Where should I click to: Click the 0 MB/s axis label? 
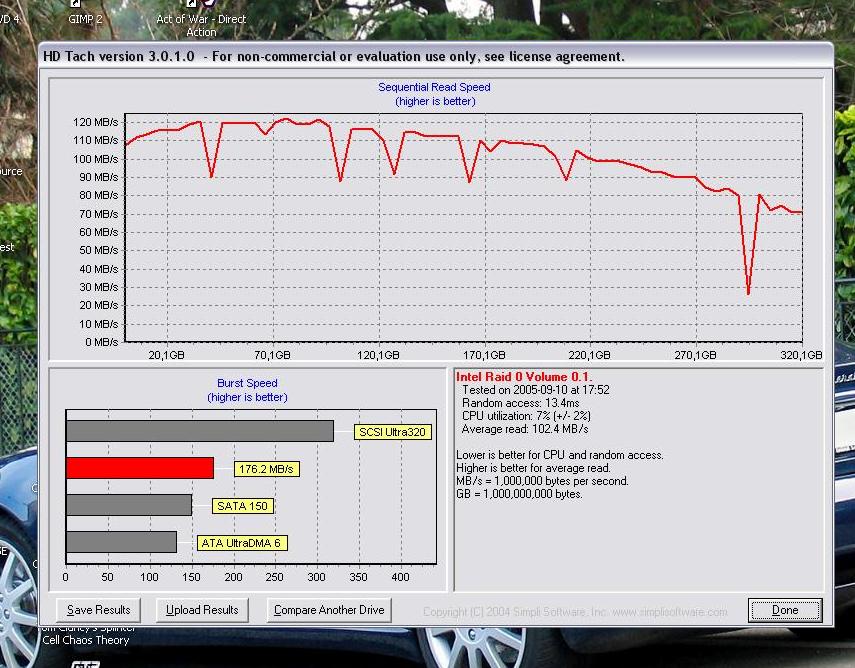pyautogui.click(x=101, y=342)
